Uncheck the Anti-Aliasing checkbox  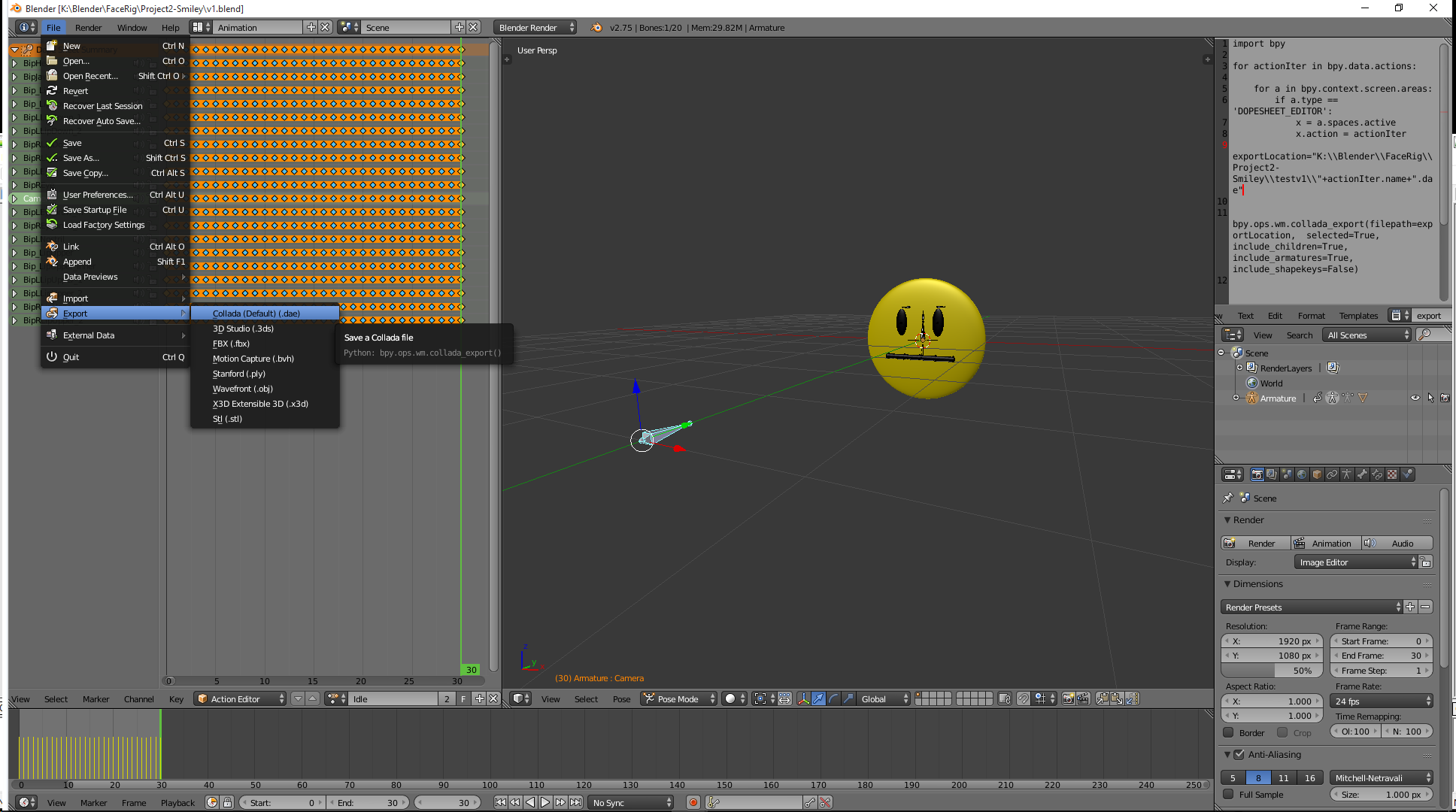(x=1239, y=755)
